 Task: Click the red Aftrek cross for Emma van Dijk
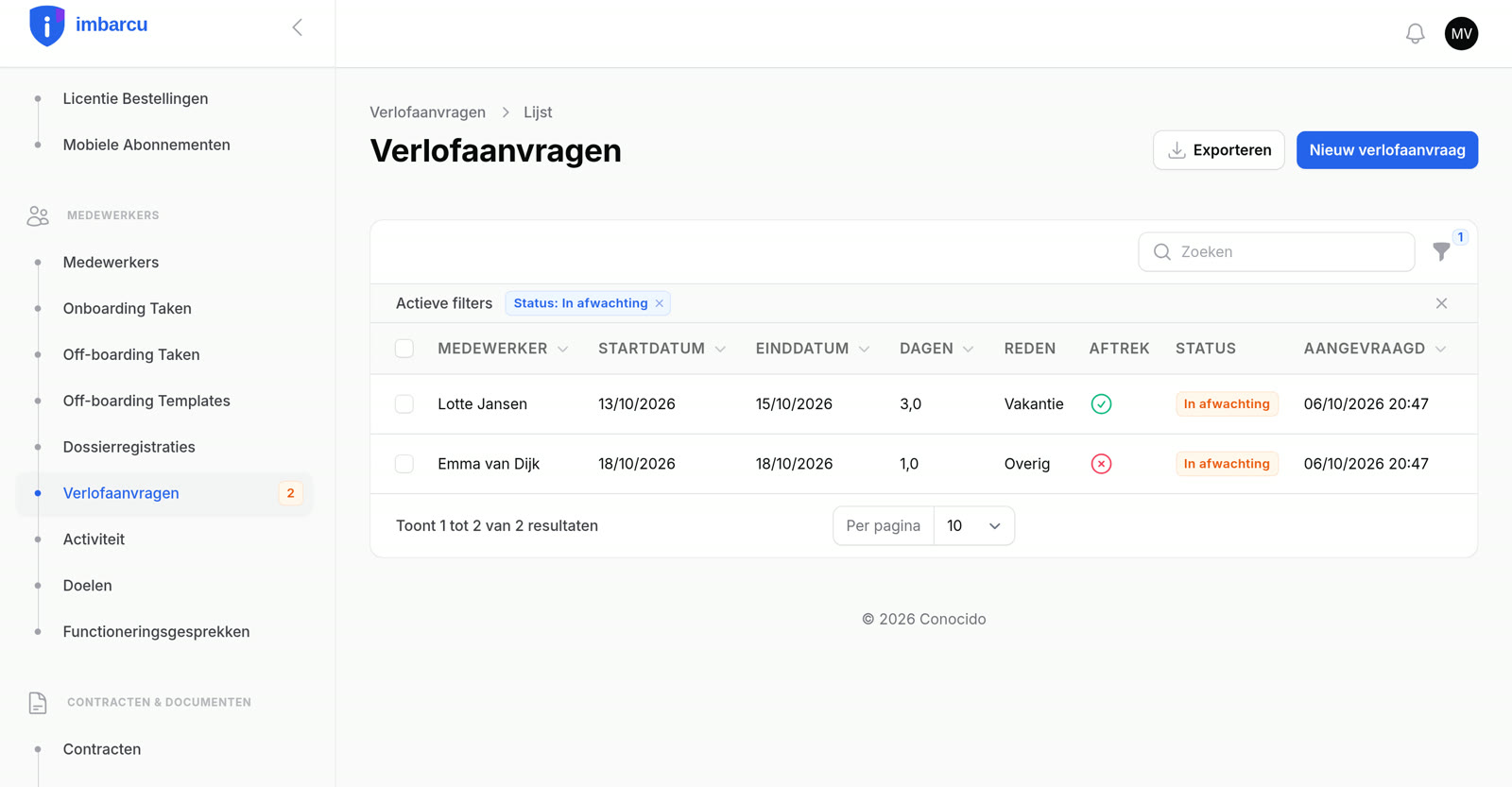click(x=1101, y=464)
